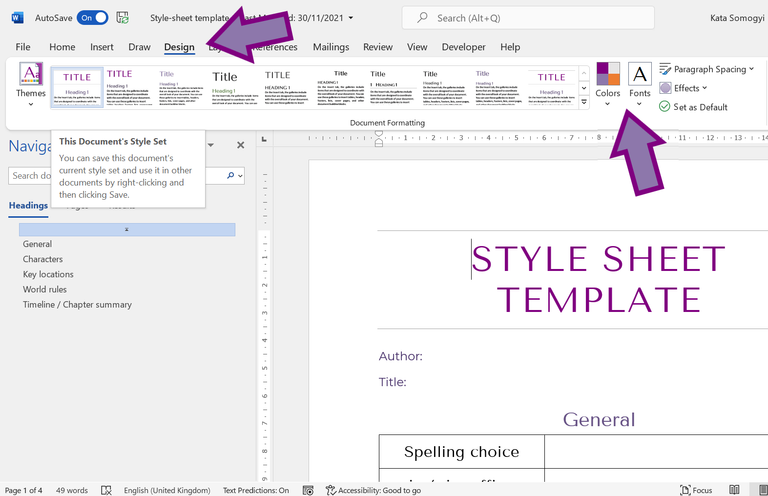Open the Help tab
This screenshot has height=496, width=768.
tap(510, 47)
